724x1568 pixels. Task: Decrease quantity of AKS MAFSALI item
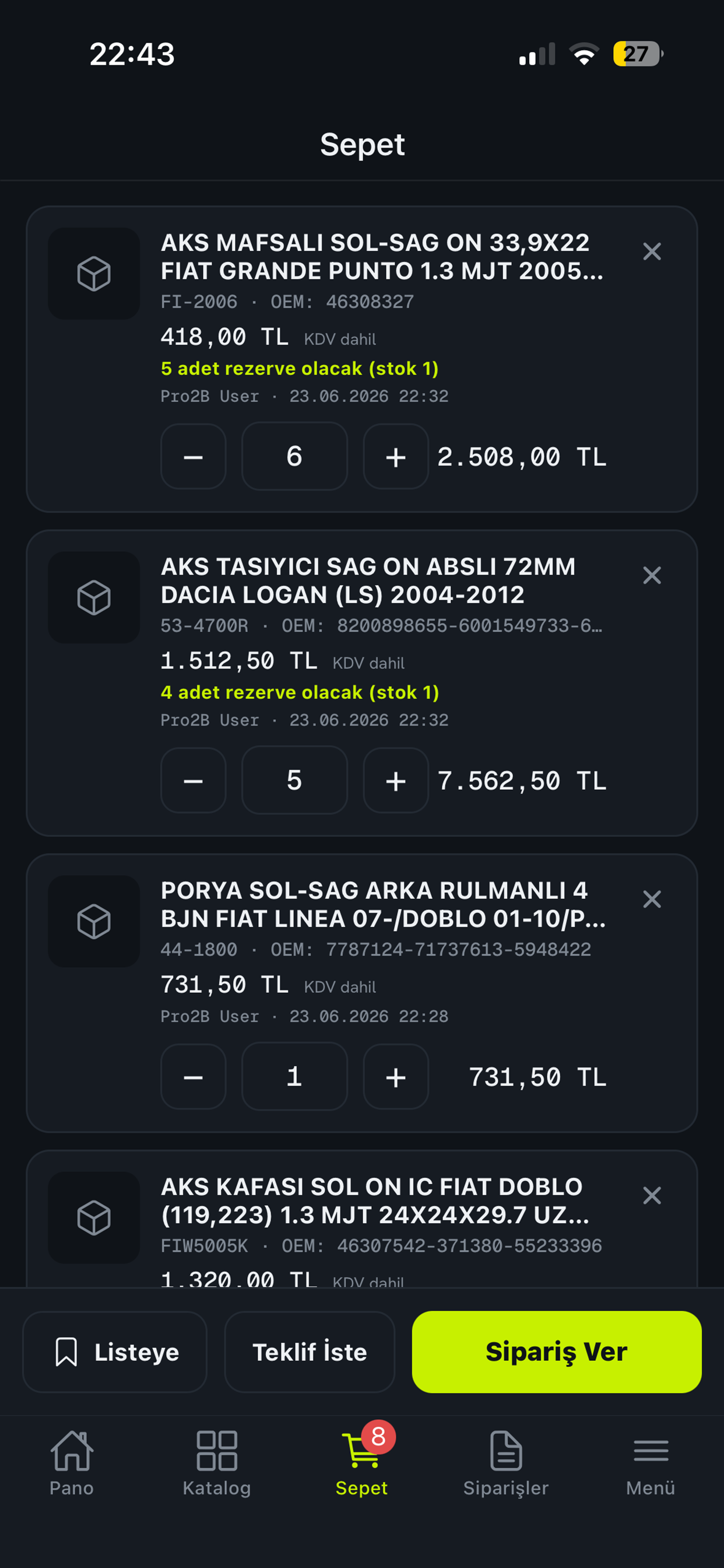pyautogui.click(x=194, y=457)
